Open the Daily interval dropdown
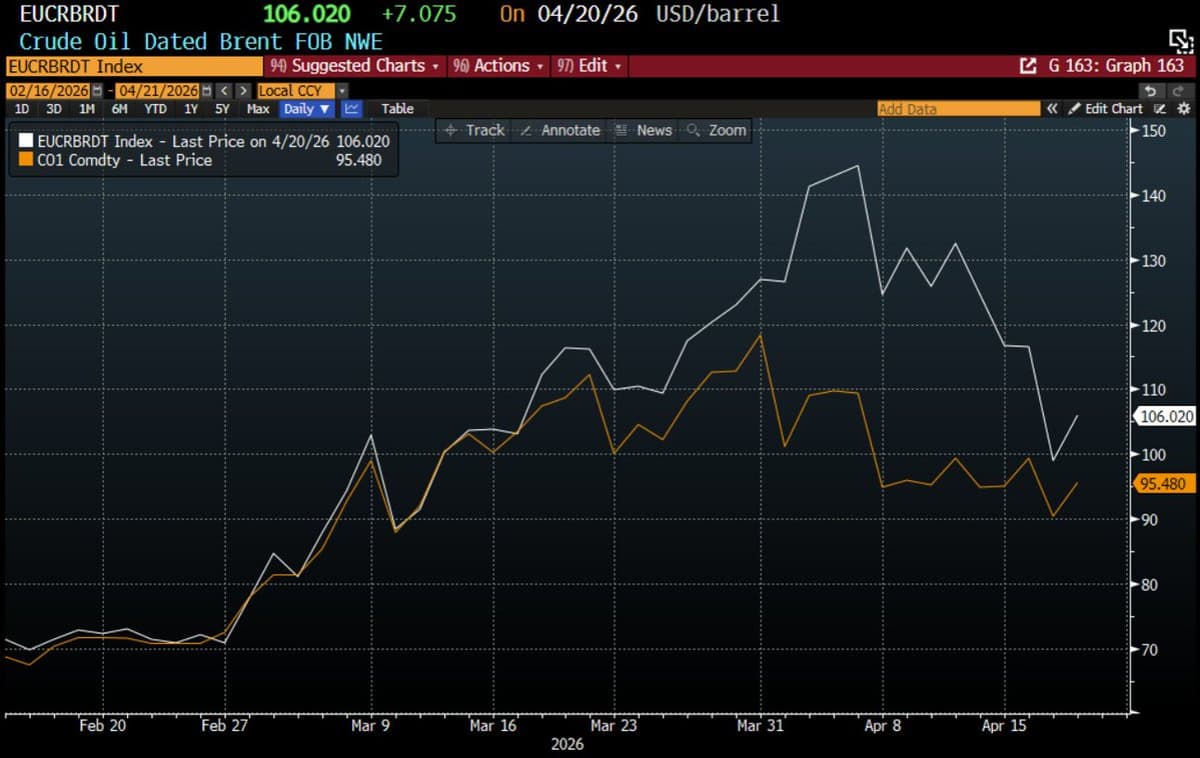1200x758 pixels. pyautogui.click(x=305, y=108)
